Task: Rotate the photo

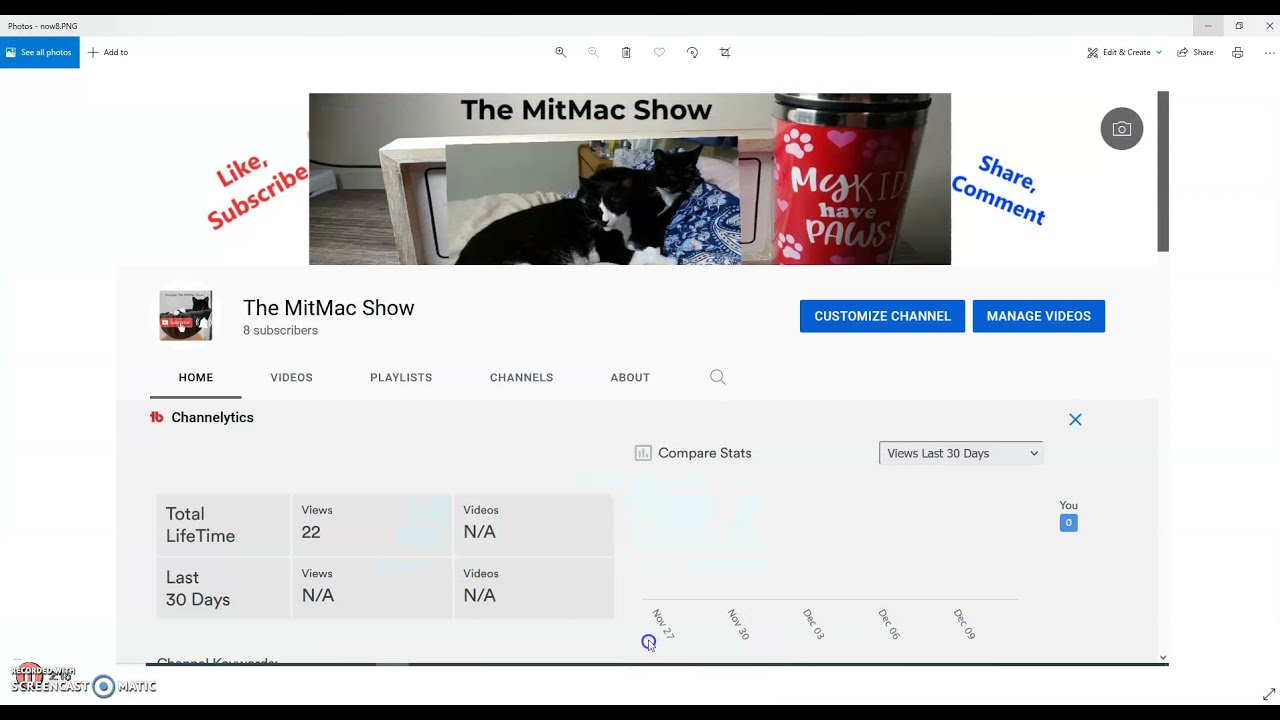Action: click(x=692, y=52)
